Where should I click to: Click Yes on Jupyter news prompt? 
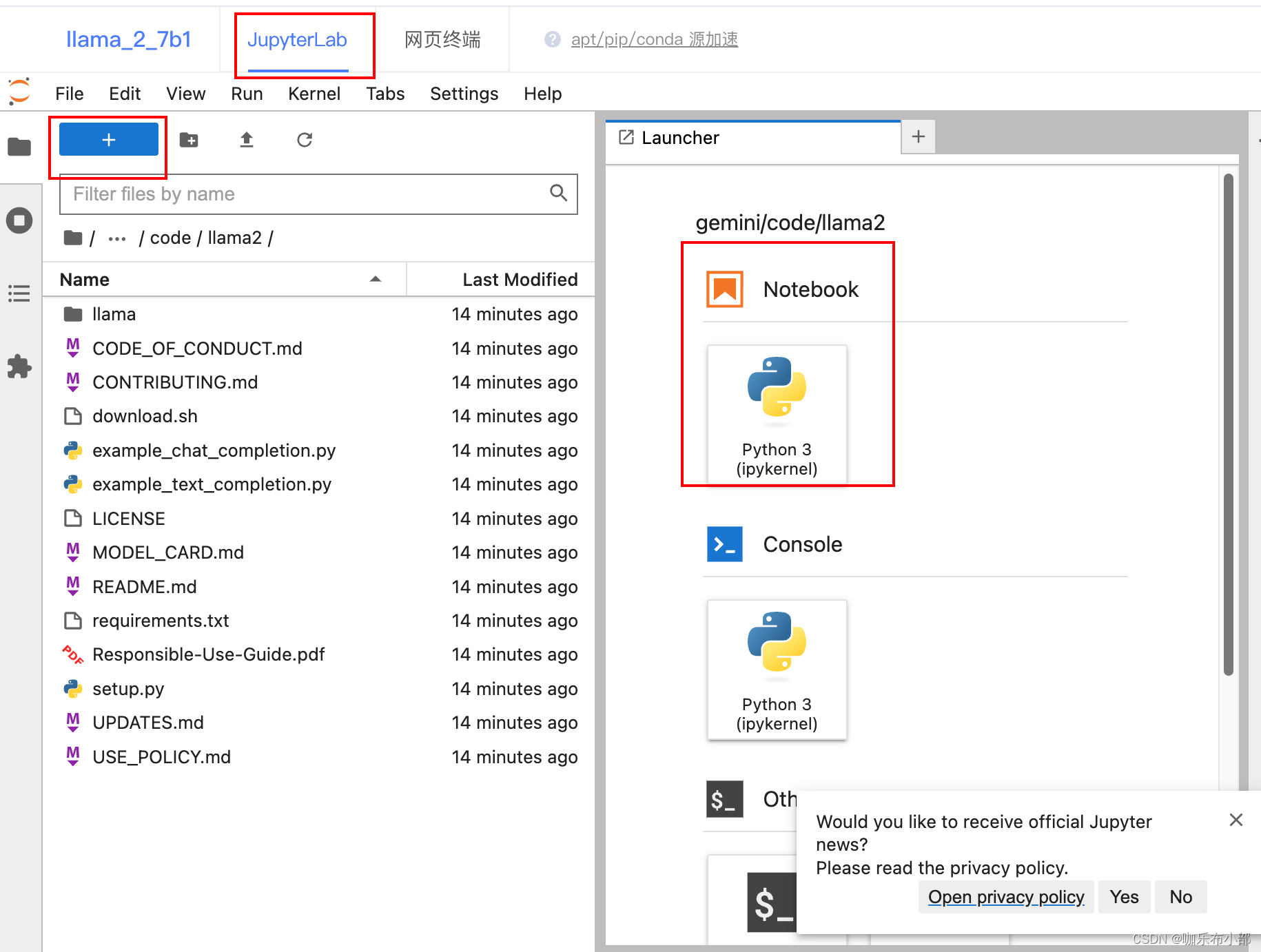click(x=1124, y=897)
